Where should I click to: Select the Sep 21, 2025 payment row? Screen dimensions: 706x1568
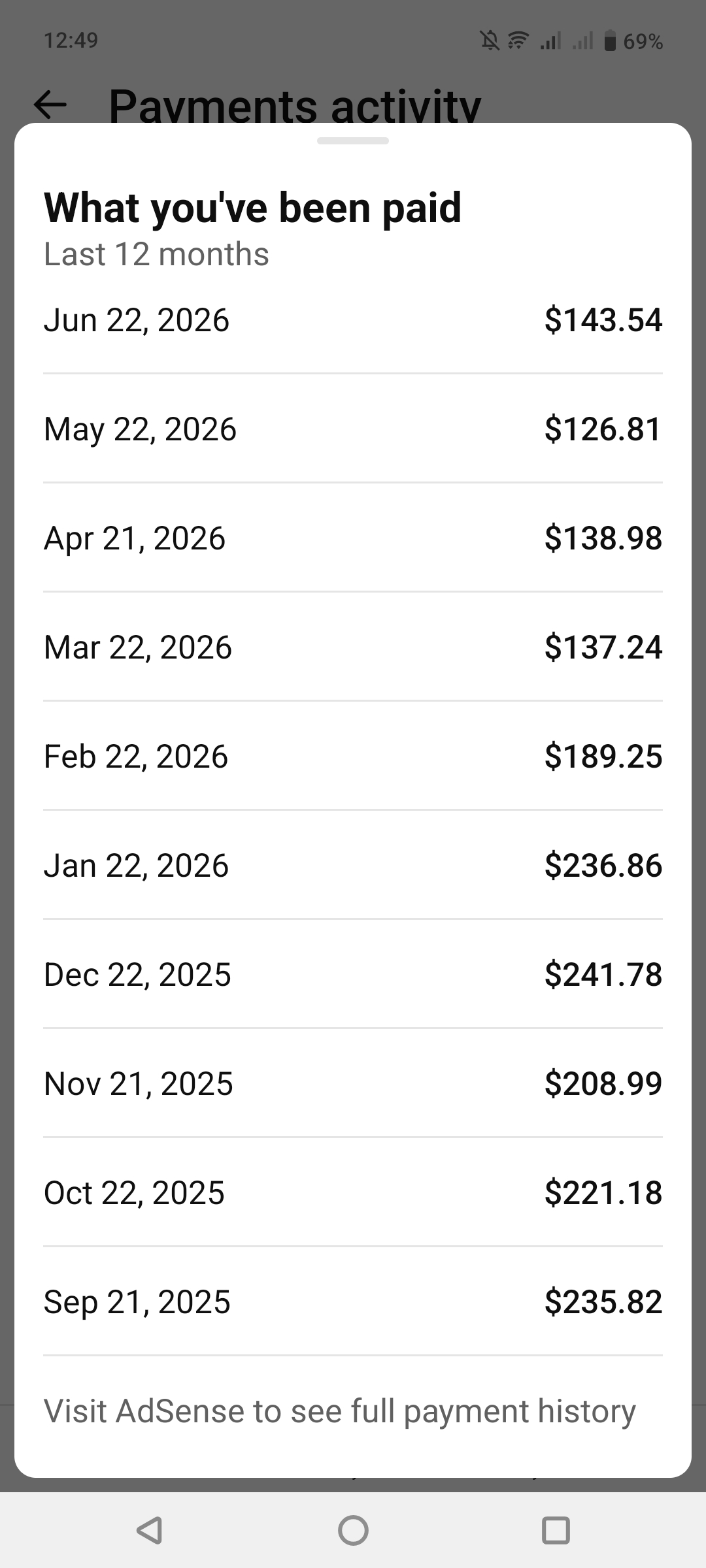(353, 1302)
